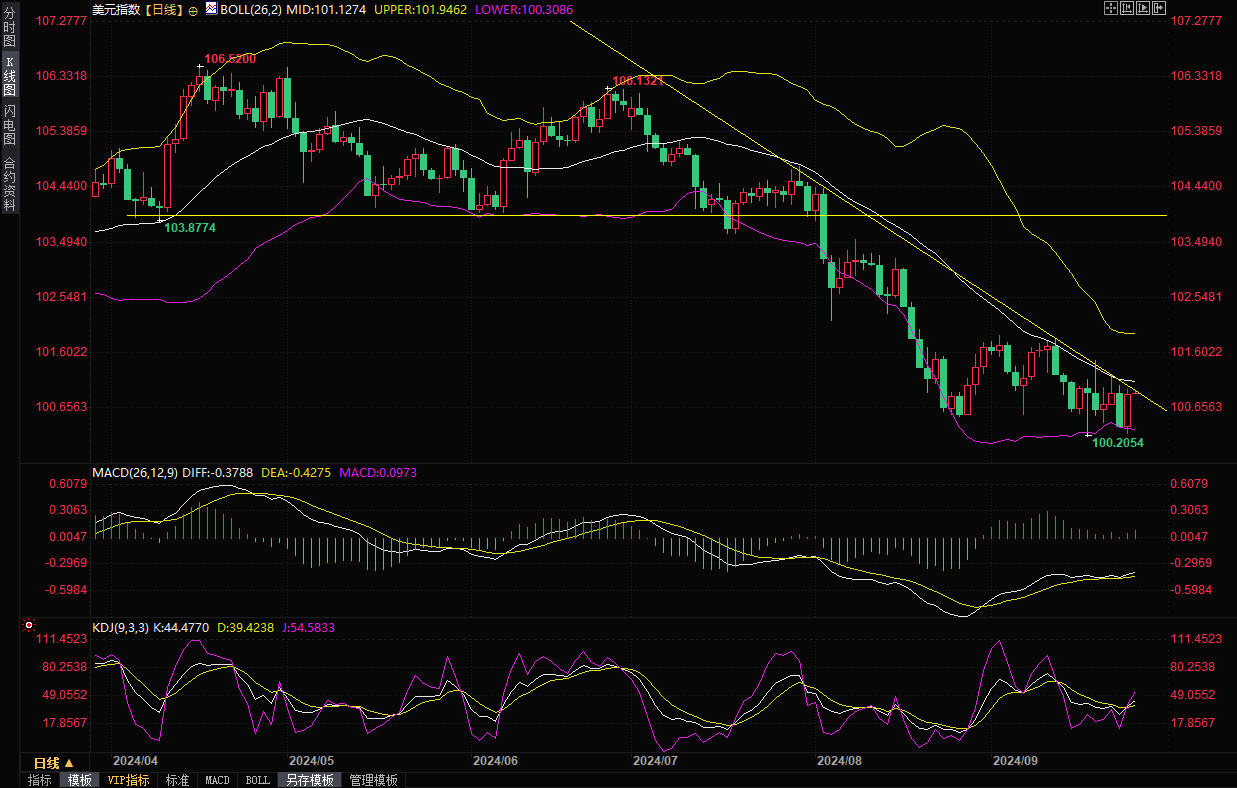Image resolution: width=1237 pixels, height=788 pixels.
Task: Click the rightmost chart toolbar icon with exit arrow
Action: [1160, 8]
